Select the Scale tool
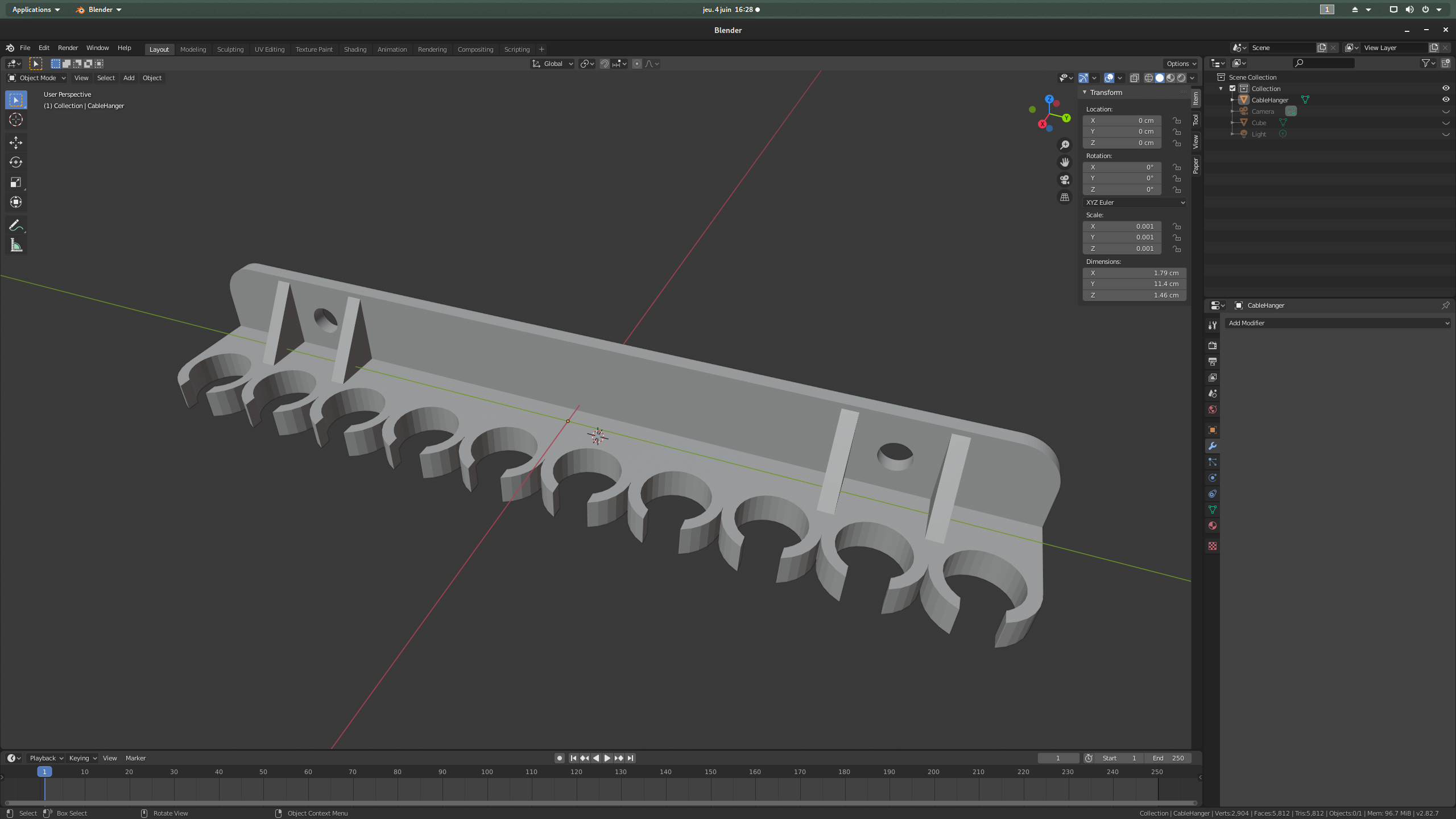This screenshot has width=1456, height=819. click(x=15, y=182)
